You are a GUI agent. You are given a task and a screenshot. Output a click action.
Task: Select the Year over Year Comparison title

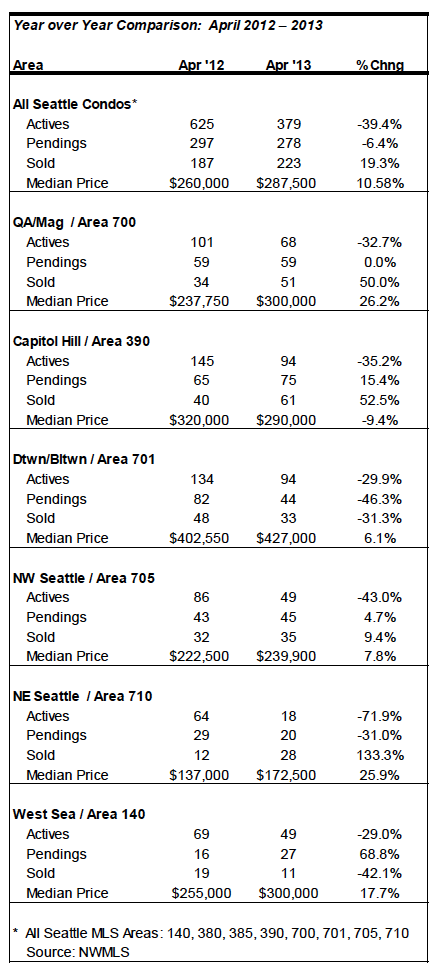[x=168, y=25]
